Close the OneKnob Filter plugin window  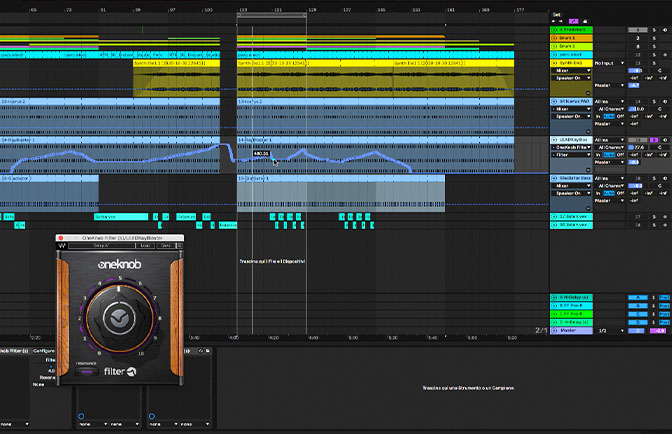61,238
